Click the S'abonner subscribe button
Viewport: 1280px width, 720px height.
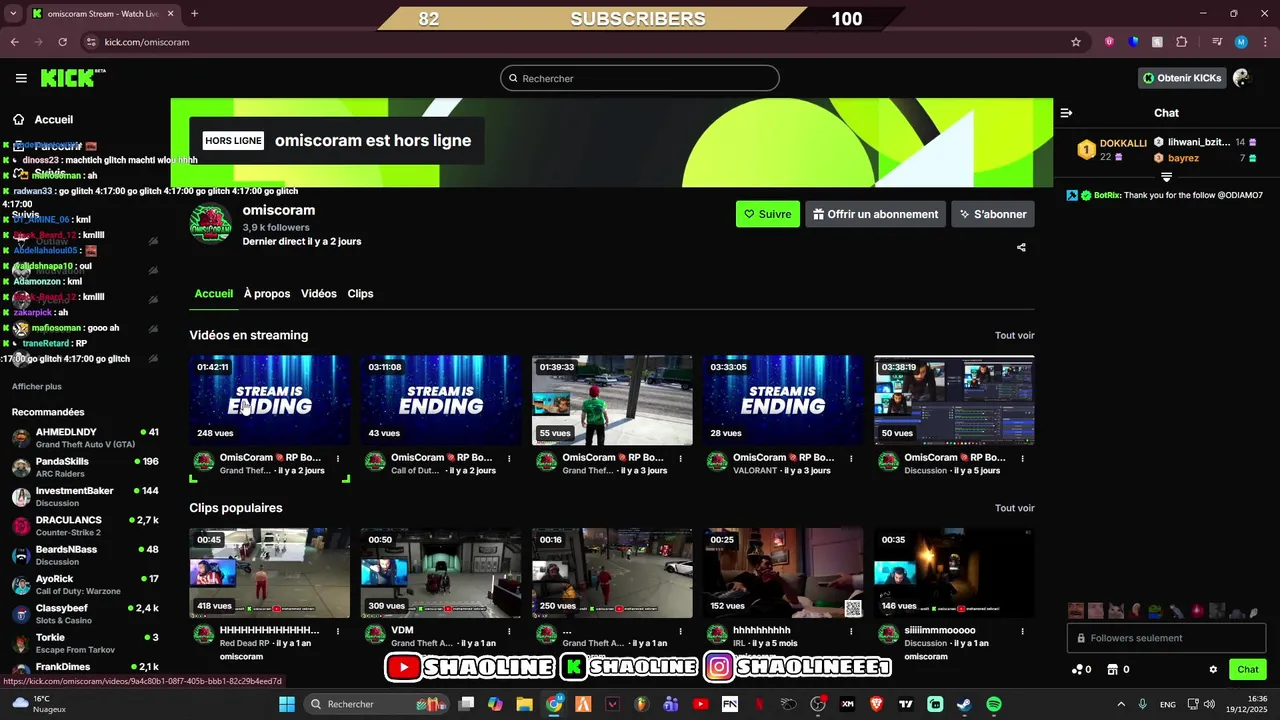993,214
